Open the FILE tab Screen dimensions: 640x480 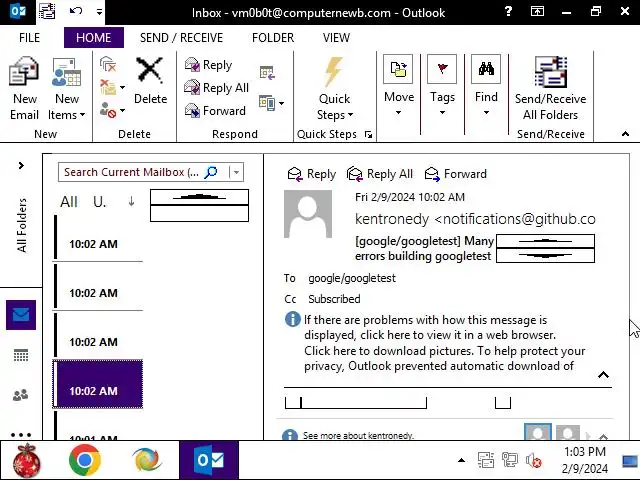(29, 38)
